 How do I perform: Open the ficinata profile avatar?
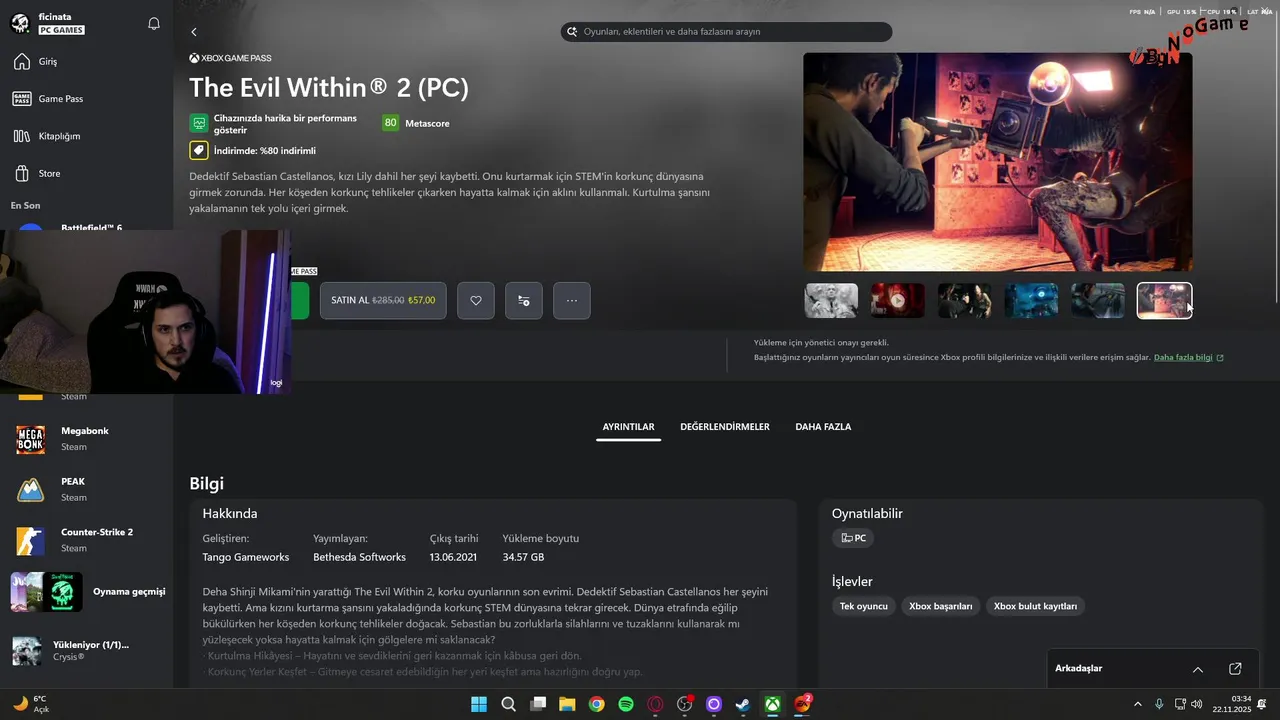click(x=19, y=24)
